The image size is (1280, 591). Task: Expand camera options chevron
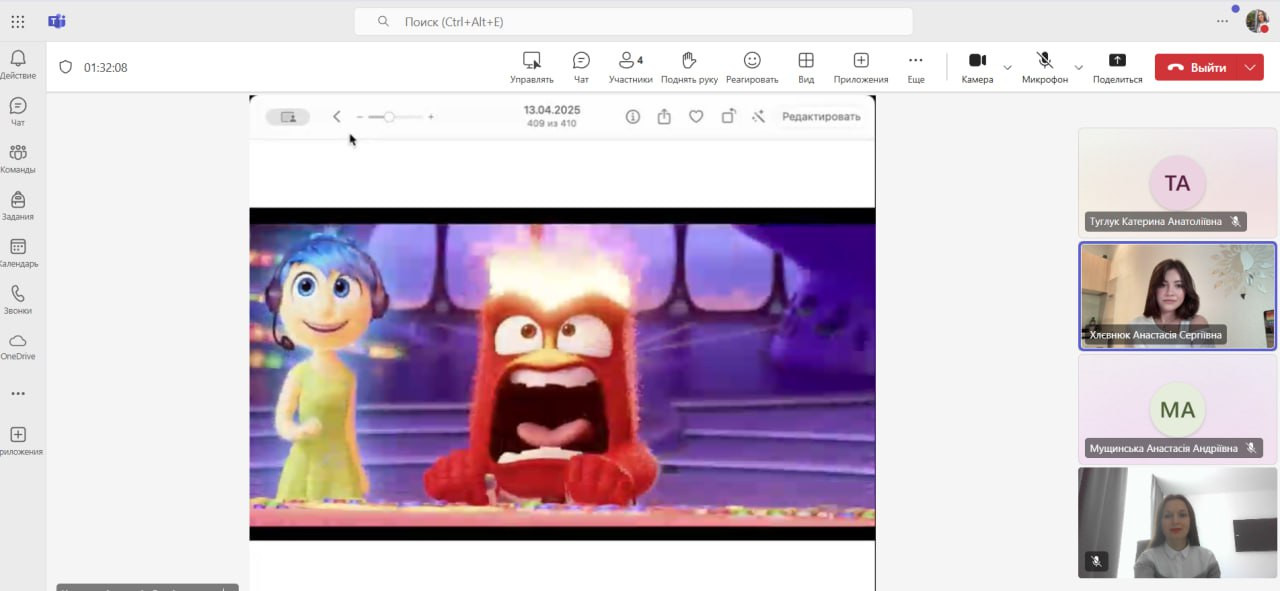tap(1007, 67)
